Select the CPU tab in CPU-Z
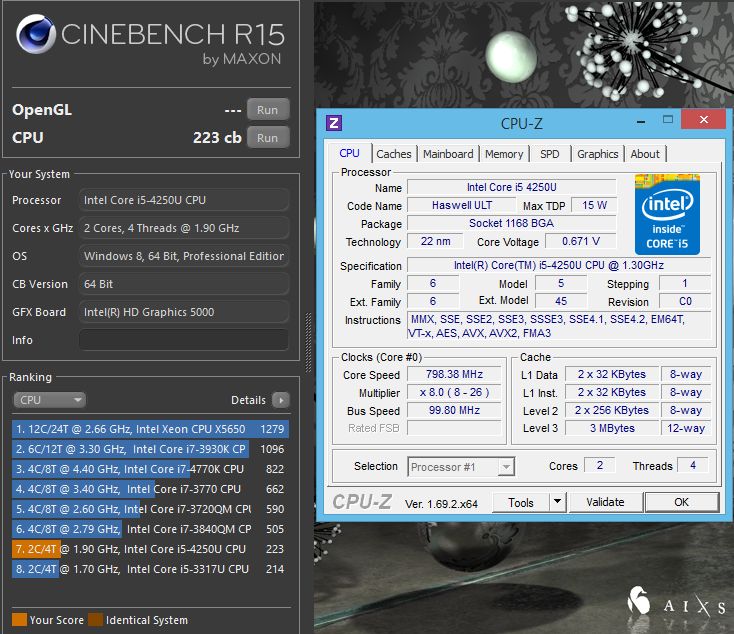Viewport: 734px width, 634px height. coord(349,153)
